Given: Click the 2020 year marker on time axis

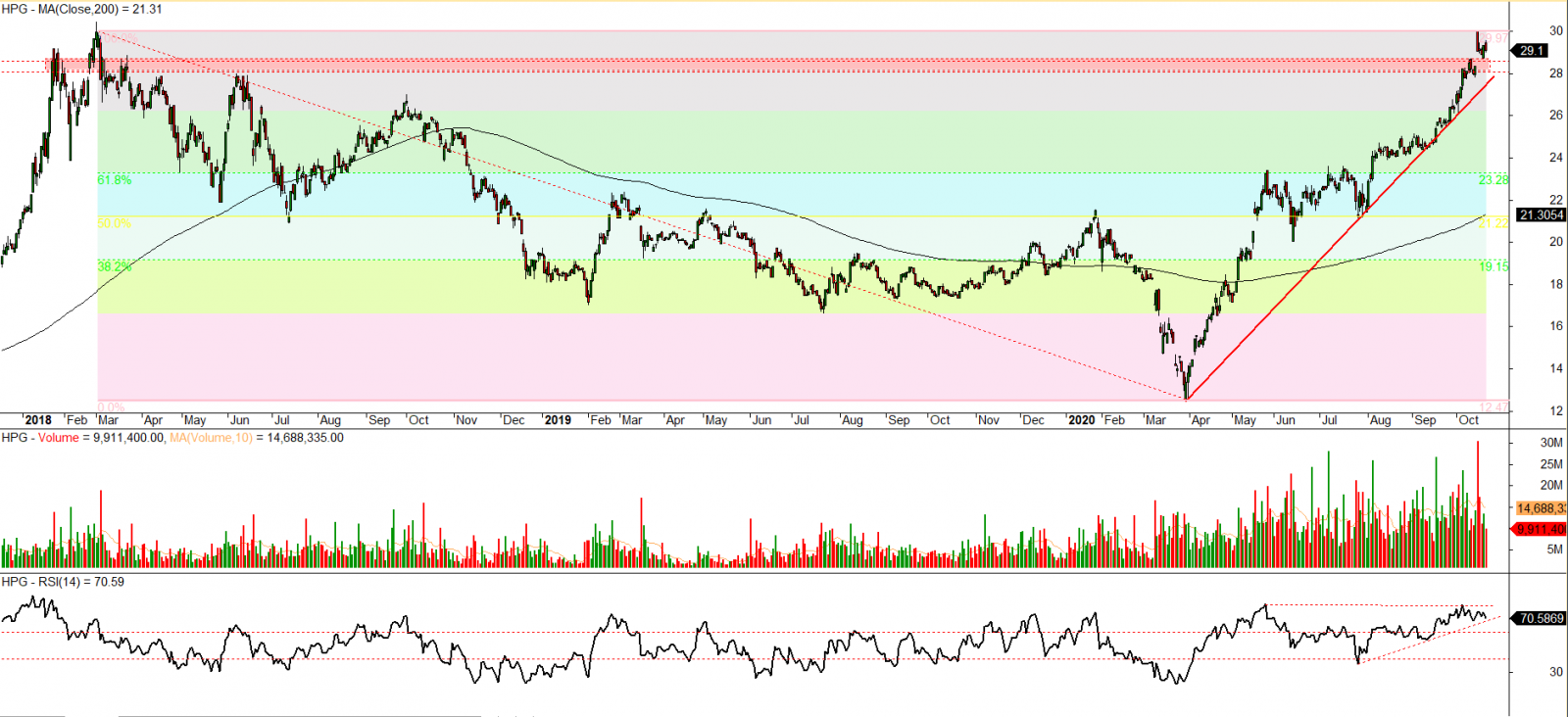Looking at the screenshot, I should coord(1081,420).
